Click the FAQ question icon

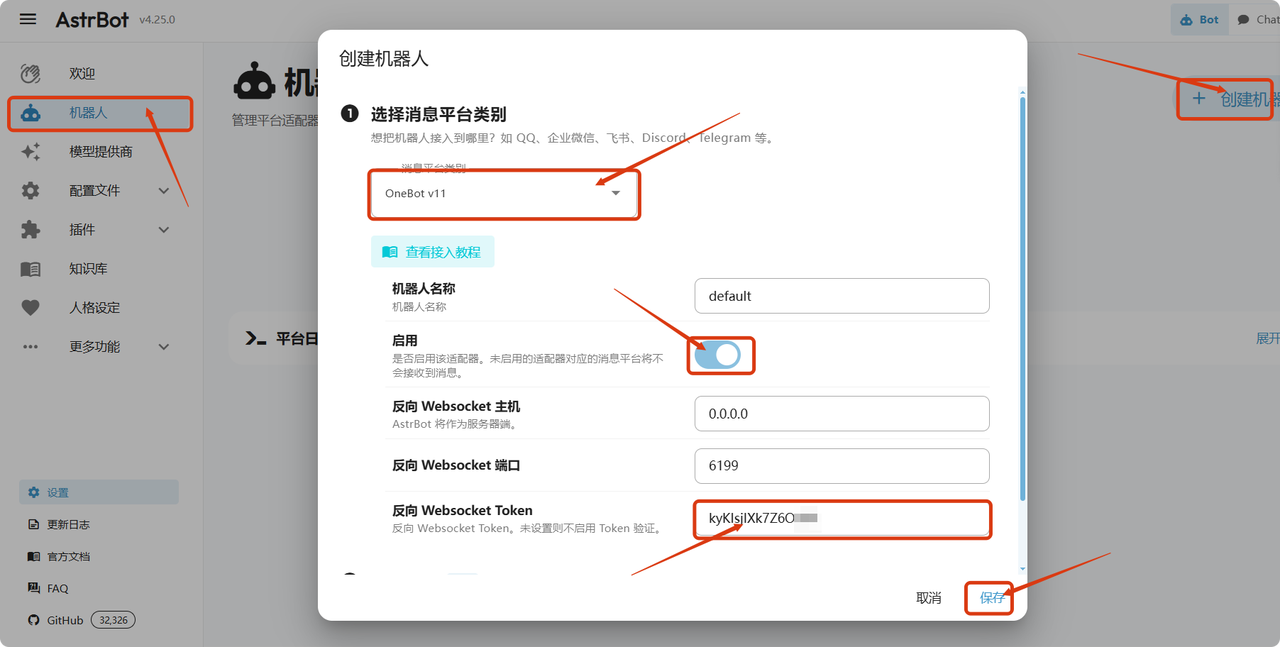tap(34, 589)
